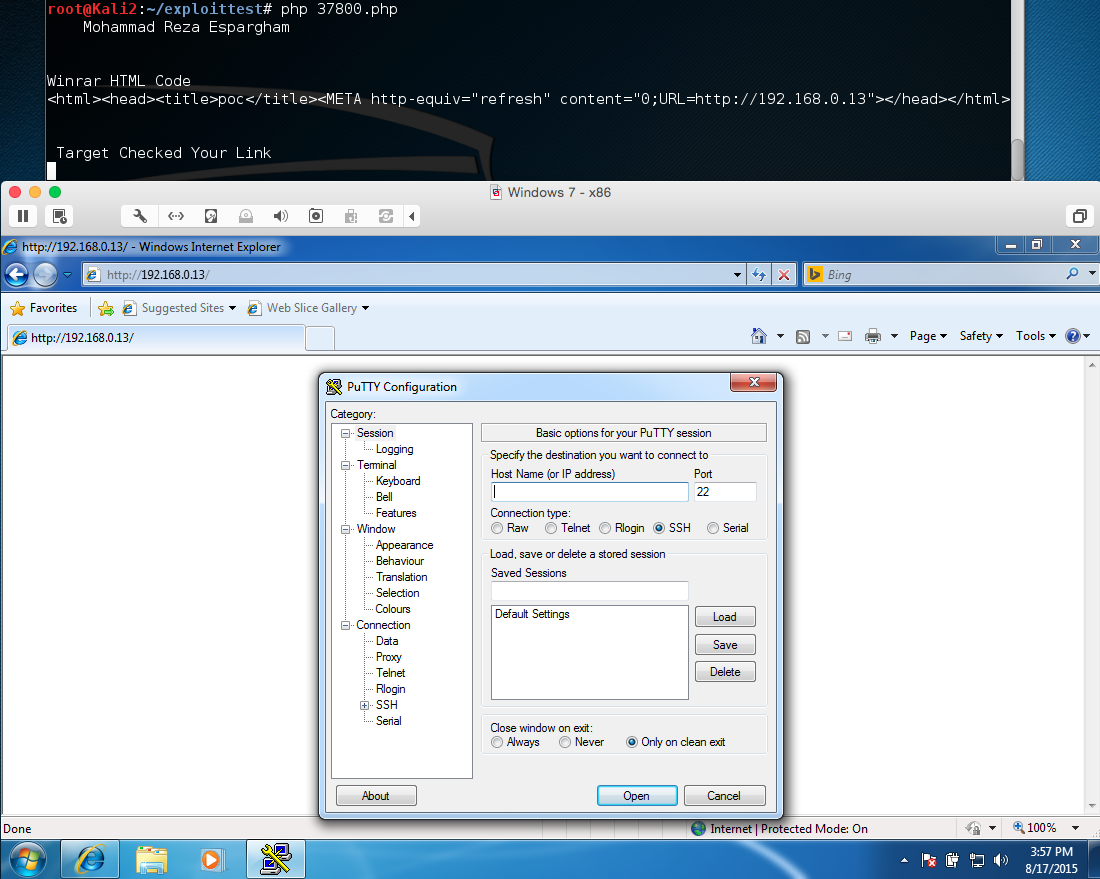
Task: Click the network adapter icon in VM toolbar
Action: point(176,216)
